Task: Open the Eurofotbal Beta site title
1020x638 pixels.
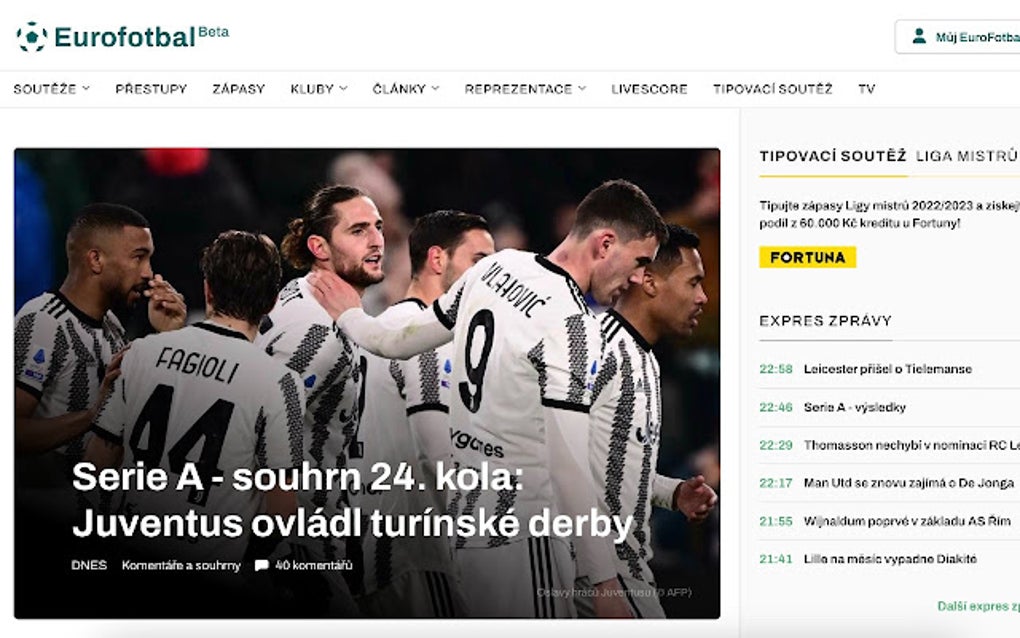Action: point(141,36)
